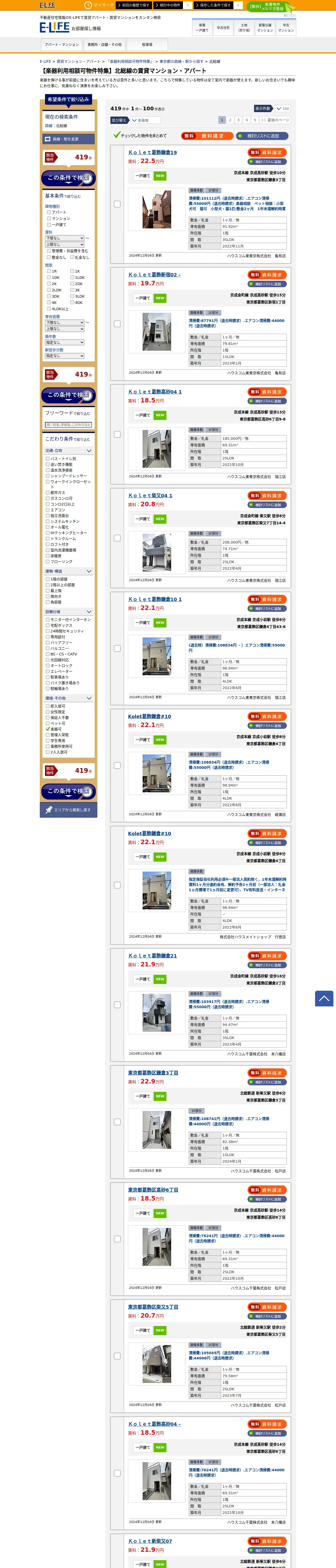The image size is (336, 1568).
Task: Open 東京都葛飾区鎌倉3丁目 listing title
Action: tap(153, 1073)
